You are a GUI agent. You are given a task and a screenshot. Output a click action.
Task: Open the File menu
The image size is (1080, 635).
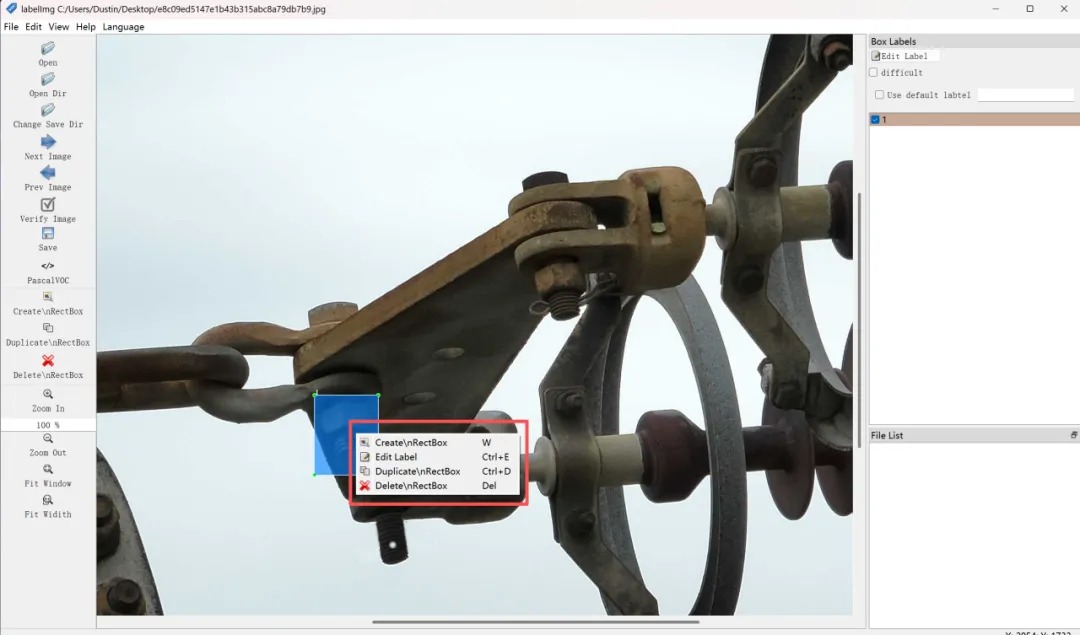(11, 27)
